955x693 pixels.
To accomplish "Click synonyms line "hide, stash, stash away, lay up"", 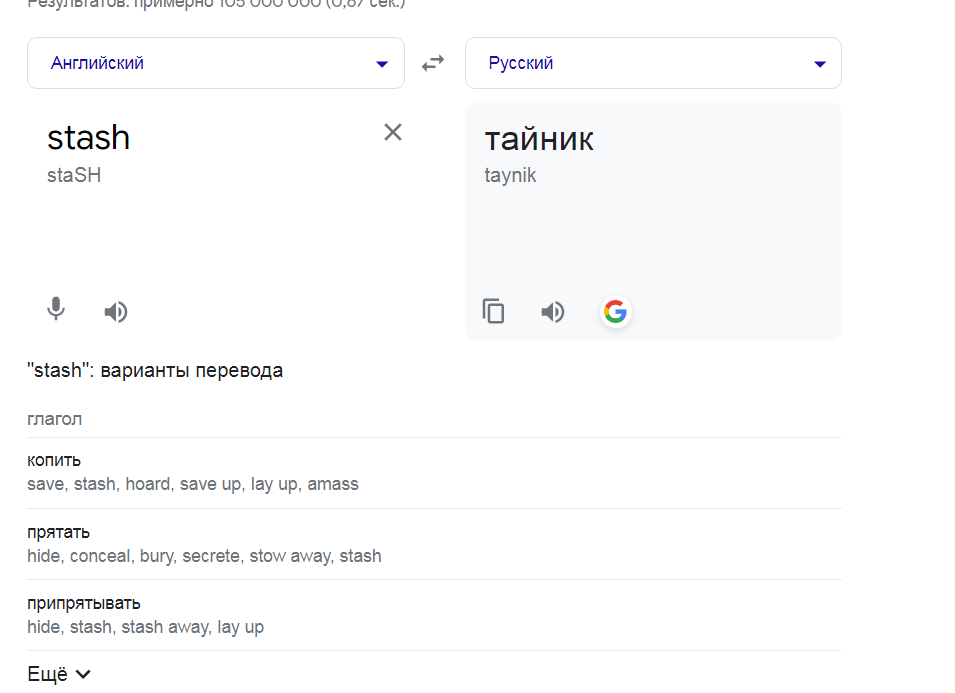I will click(146, 627).
